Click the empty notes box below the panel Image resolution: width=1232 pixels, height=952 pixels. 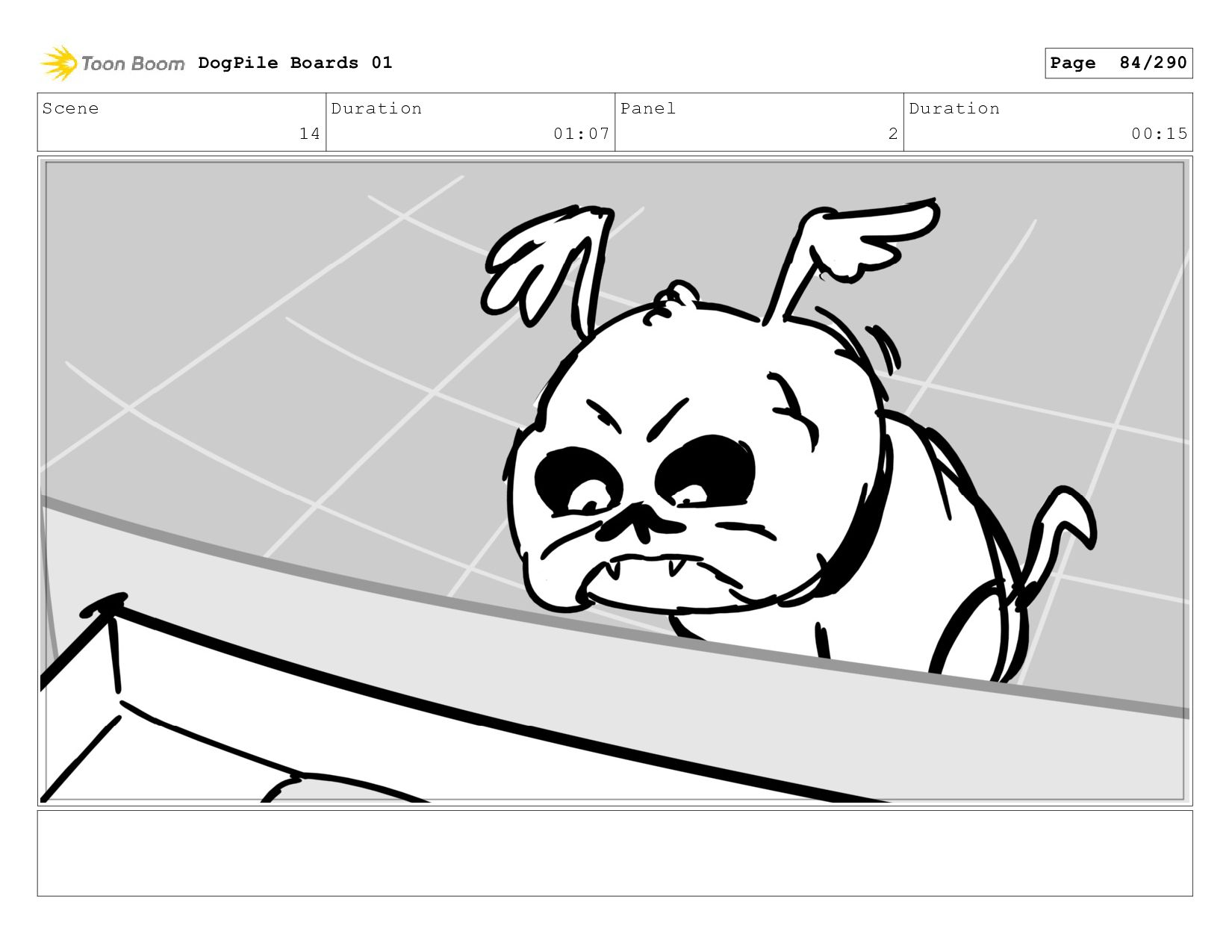pos(615,853)
